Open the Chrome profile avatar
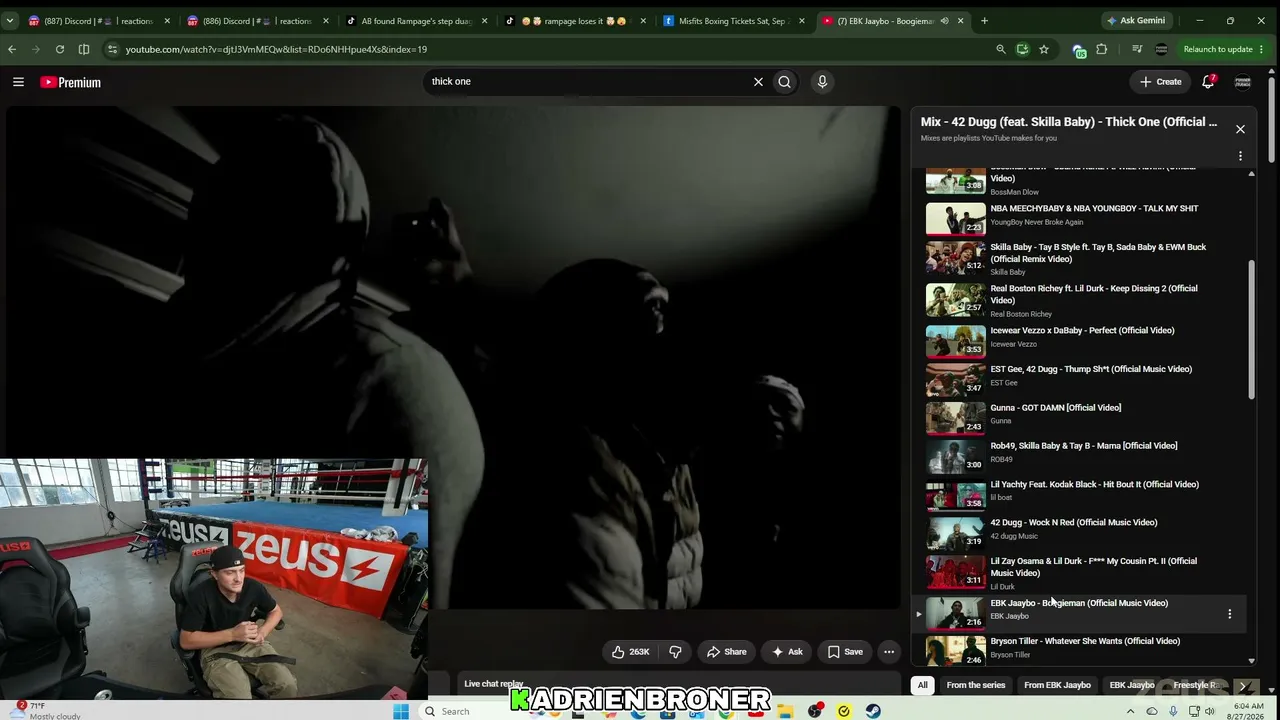This screenshot has width=1280, height=720. pyautogui.click(x=1161, y=49)
